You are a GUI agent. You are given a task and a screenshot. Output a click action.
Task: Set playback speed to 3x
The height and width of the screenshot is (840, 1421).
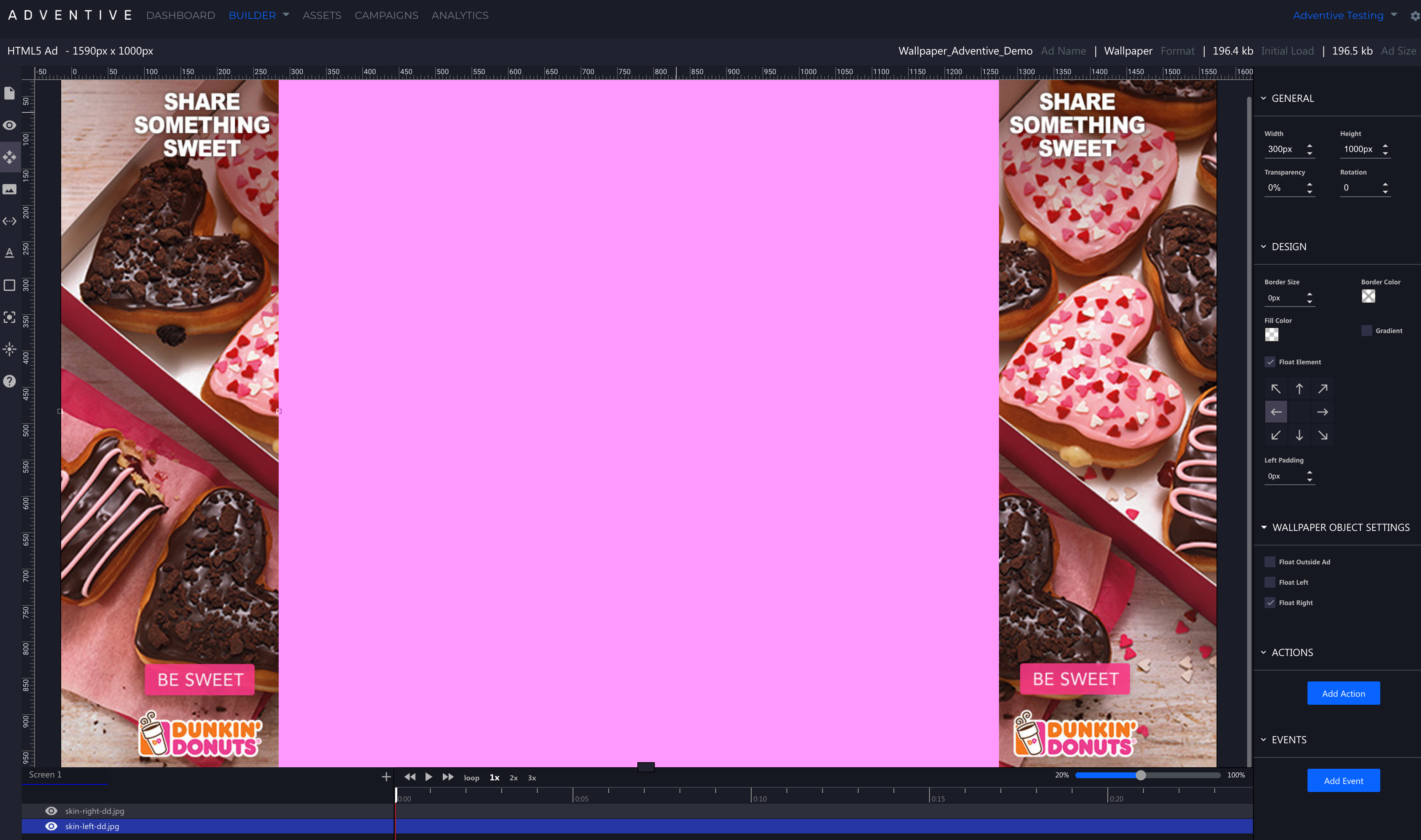pyautogui.click(x=532, y=778)
